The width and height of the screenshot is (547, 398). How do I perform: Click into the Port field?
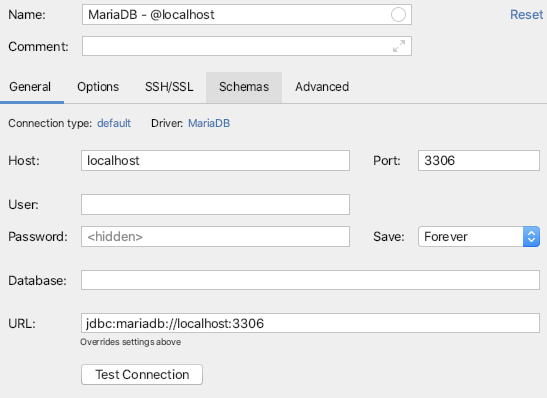pyautogui.click(x=479, y=160)
